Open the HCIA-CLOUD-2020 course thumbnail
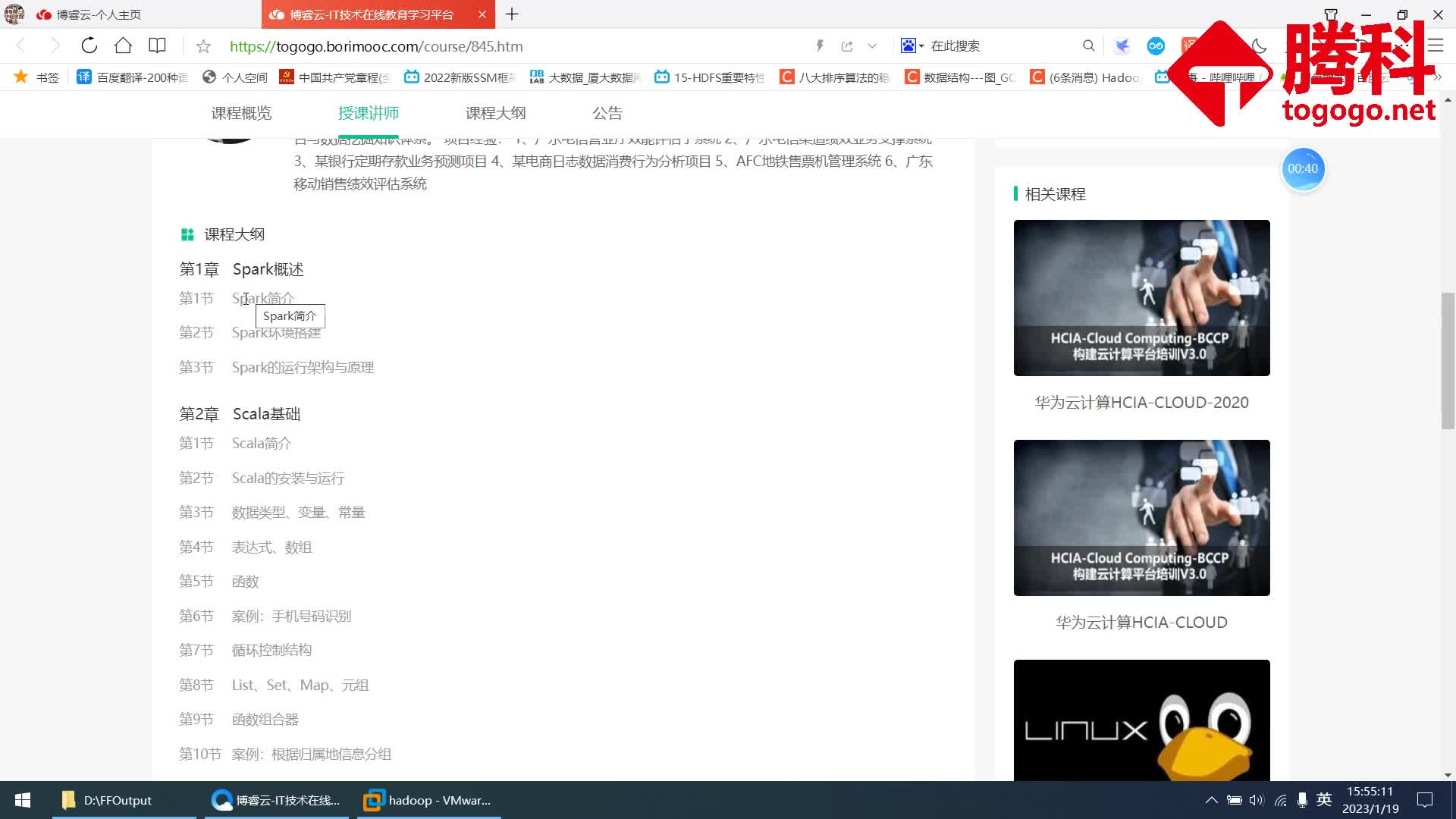The image size is (1456, 819). [1141, 298]
